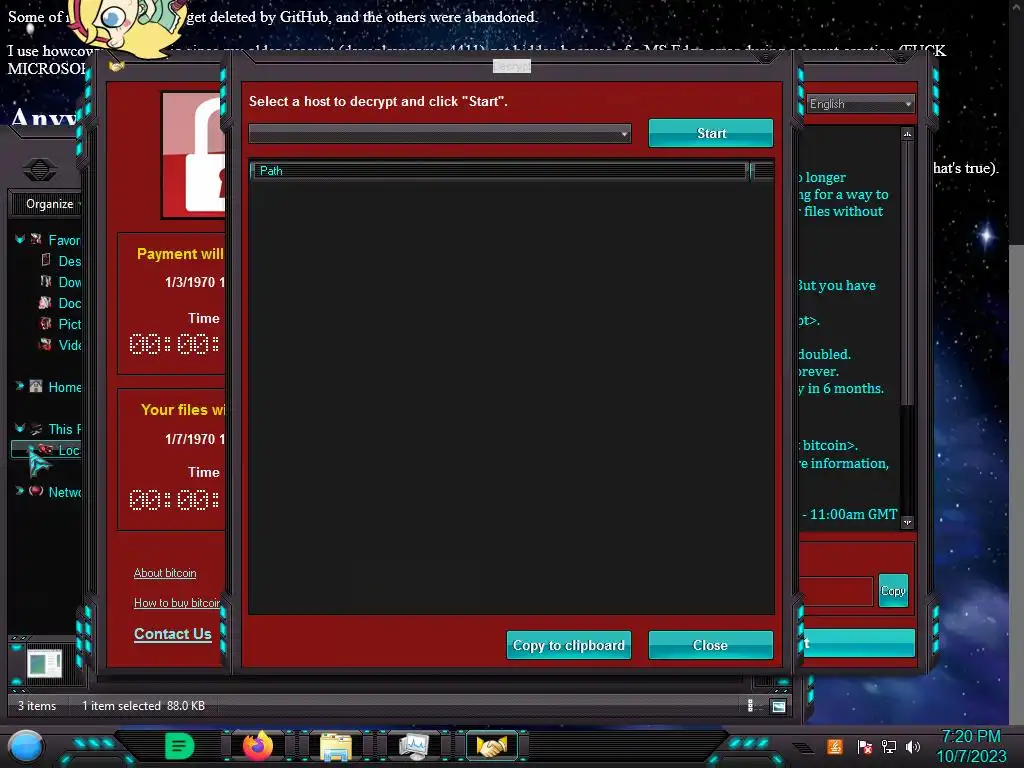Click the '1 item selected 88.0 KB' status text
This screenshot has height=768, width=1024.
pos(144,706)
